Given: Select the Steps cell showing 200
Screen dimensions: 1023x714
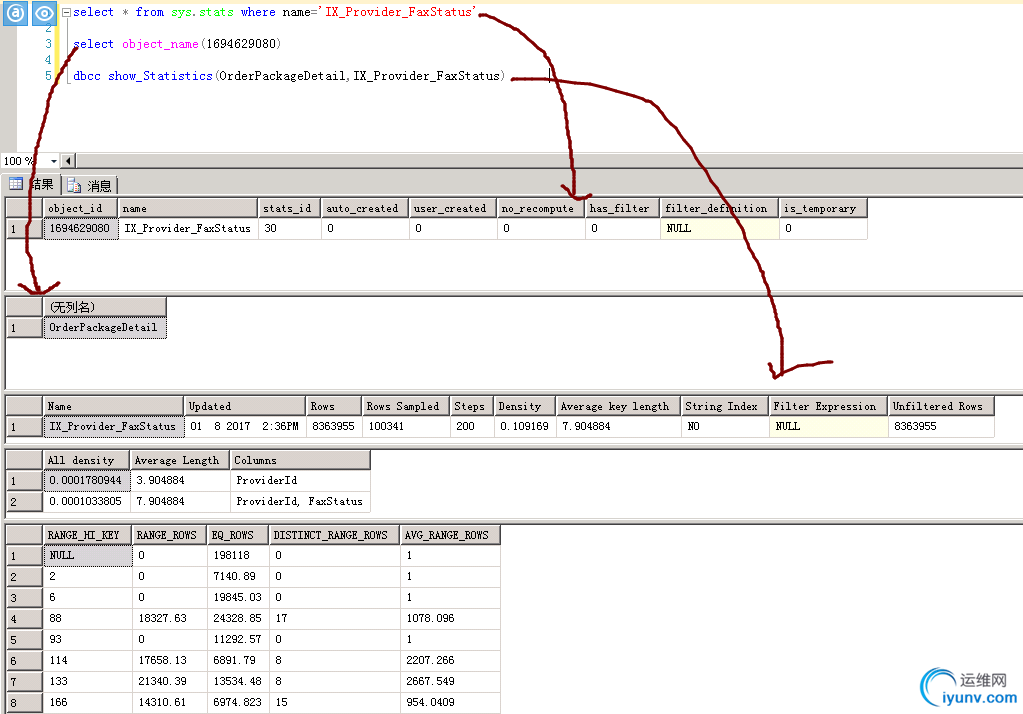Looking at the screenshot, I should click(470, 426).
